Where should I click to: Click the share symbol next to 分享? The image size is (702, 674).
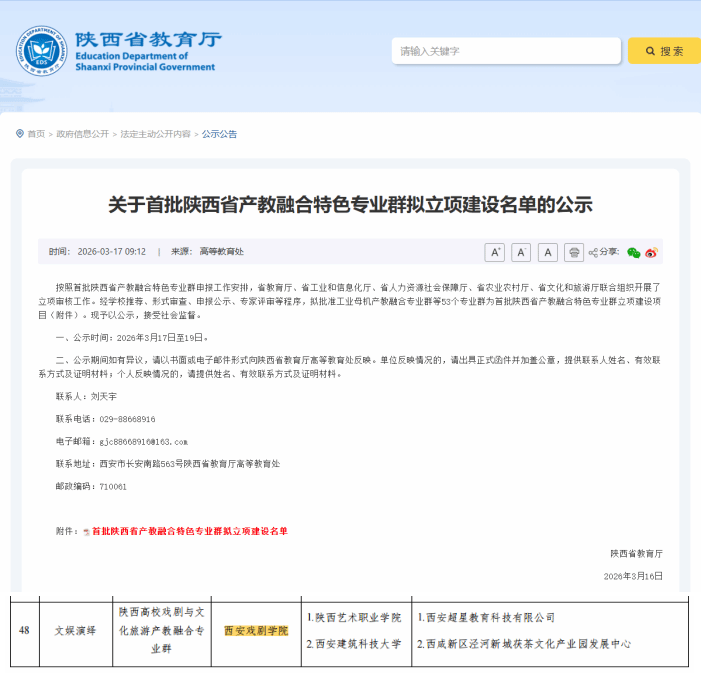pyautogui.click(x=593, y=253)
